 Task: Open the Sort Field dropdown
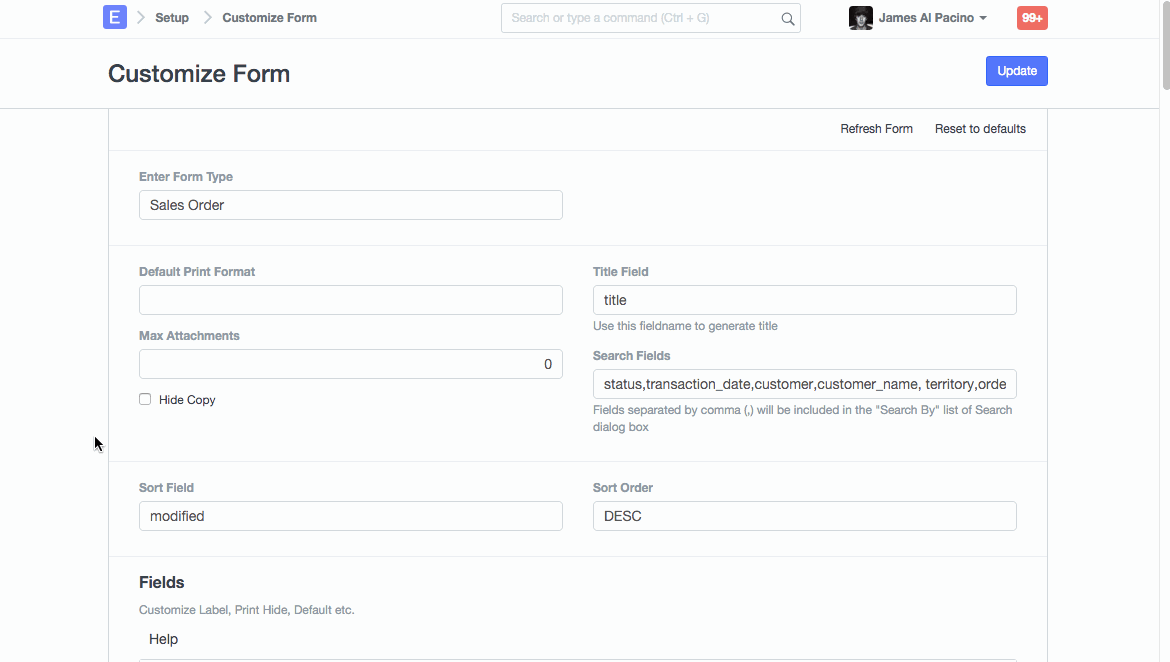click(350, 516)
